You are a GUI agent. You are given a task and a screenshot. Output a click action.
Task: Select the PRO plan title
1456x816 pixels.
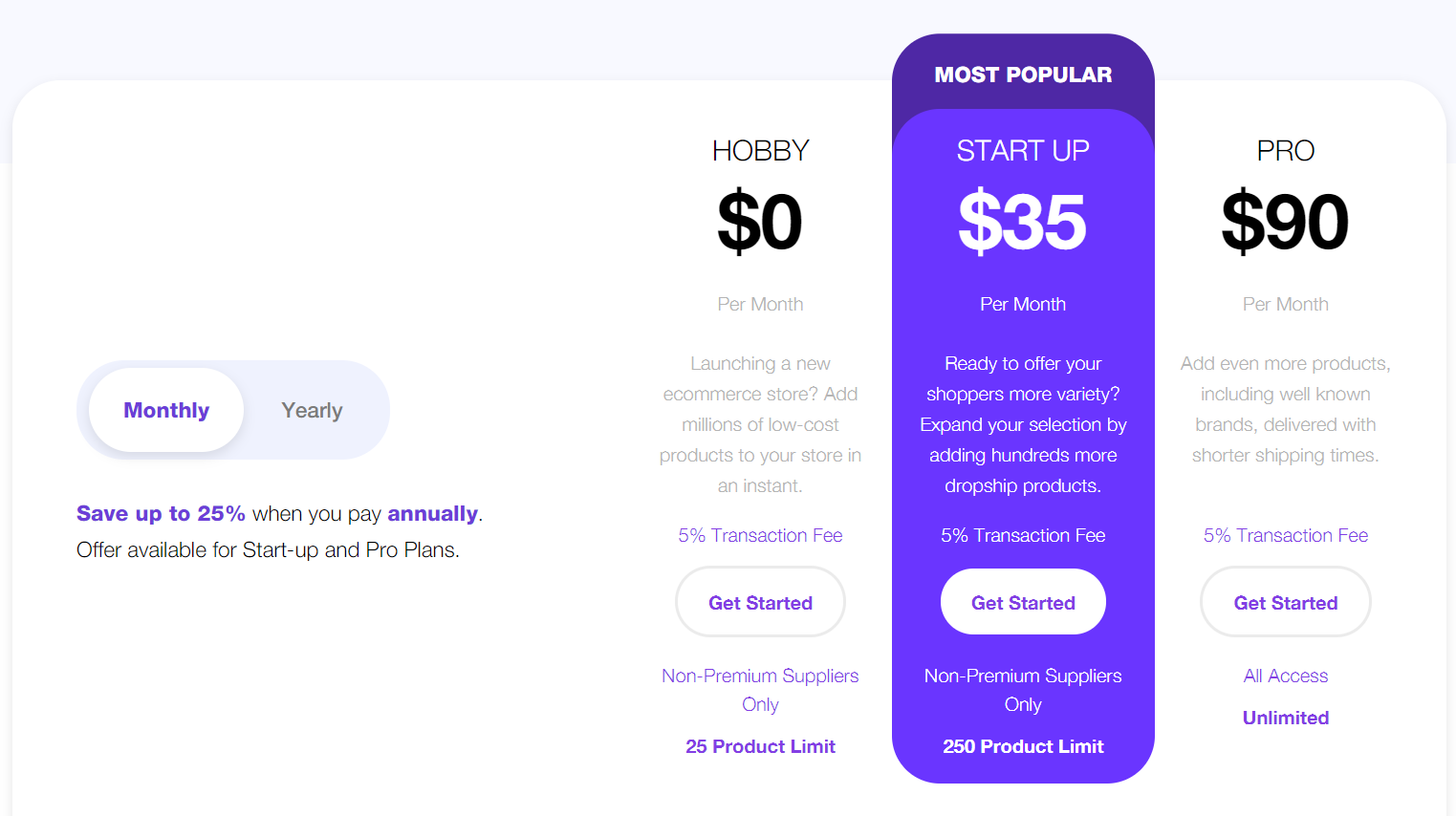point(1285,151)
